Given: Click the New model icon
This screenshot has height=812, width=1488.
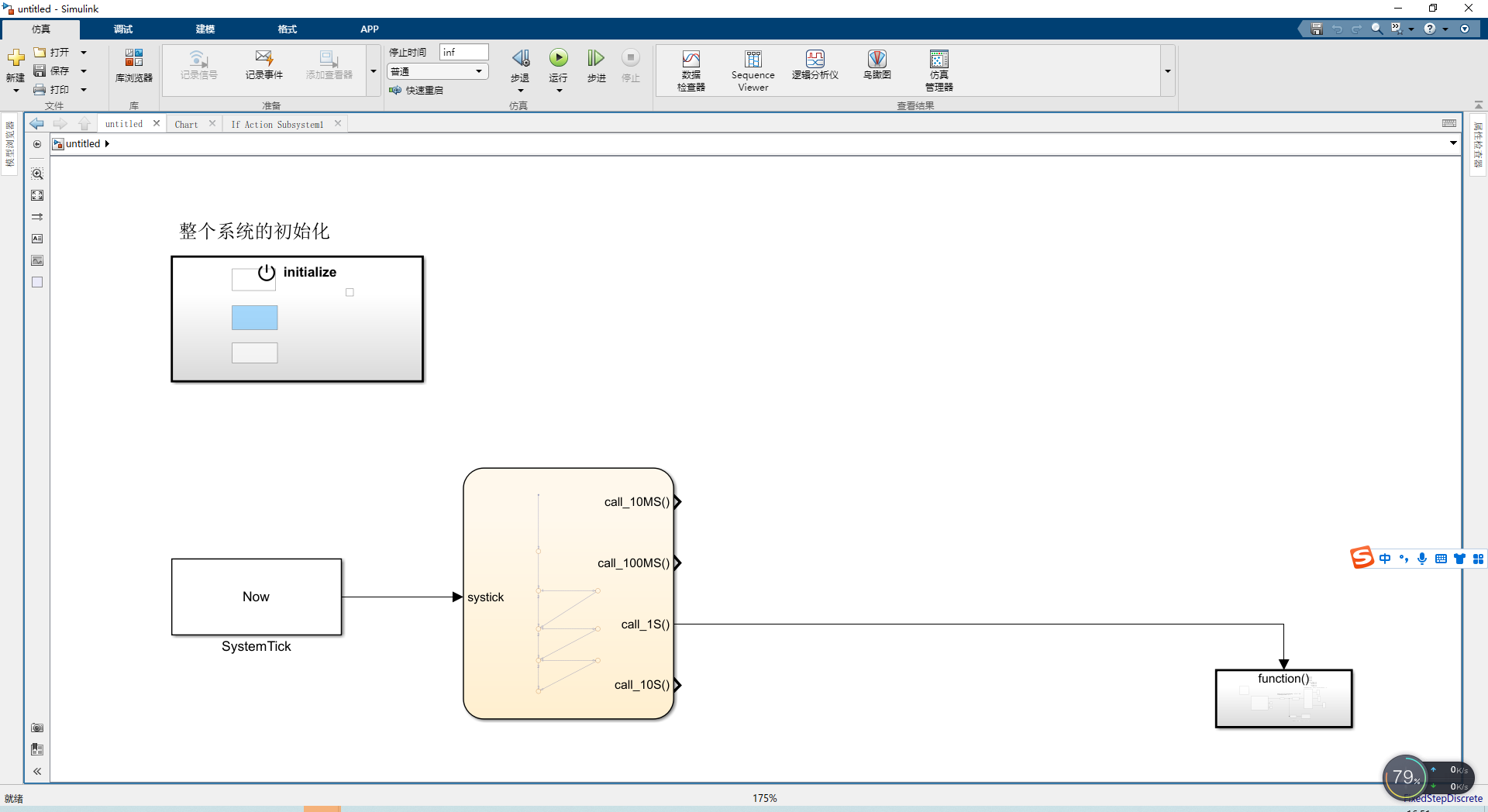Looking at the screenshot, I should (x=15, y=58).
